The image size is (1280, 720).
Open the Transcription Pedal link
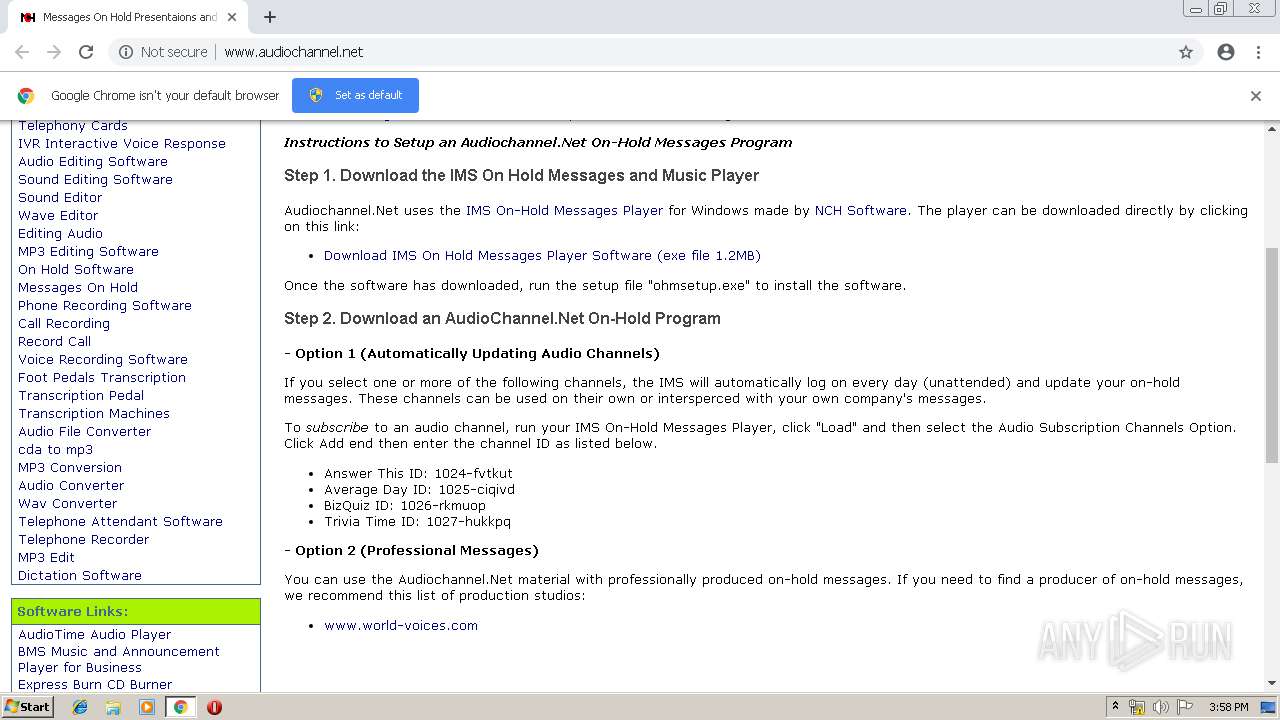tap(81, 395)
